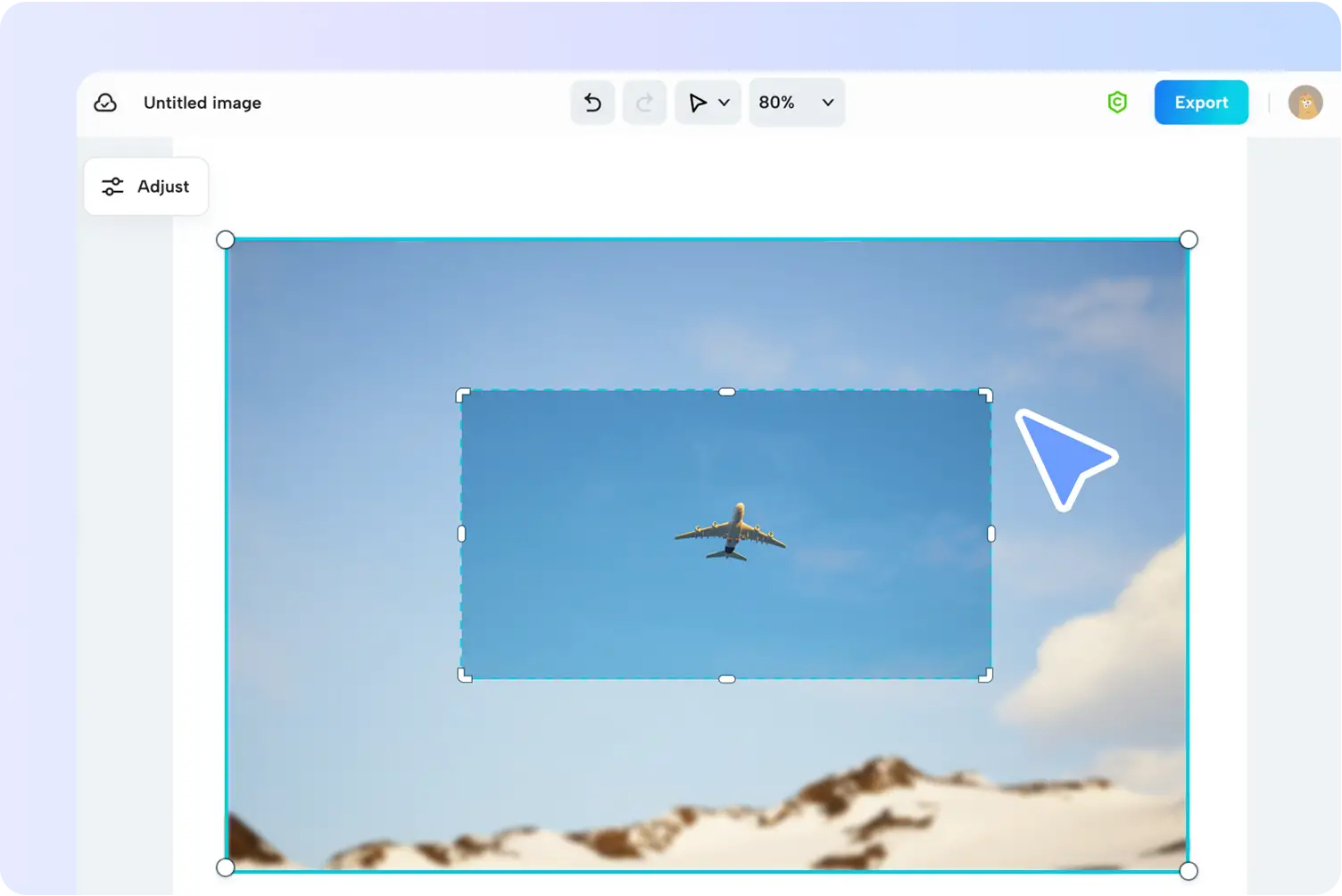This screenshot has width=1342, height=896.
Task: Click the top-left circular resize handle
Action: point(226,239)
